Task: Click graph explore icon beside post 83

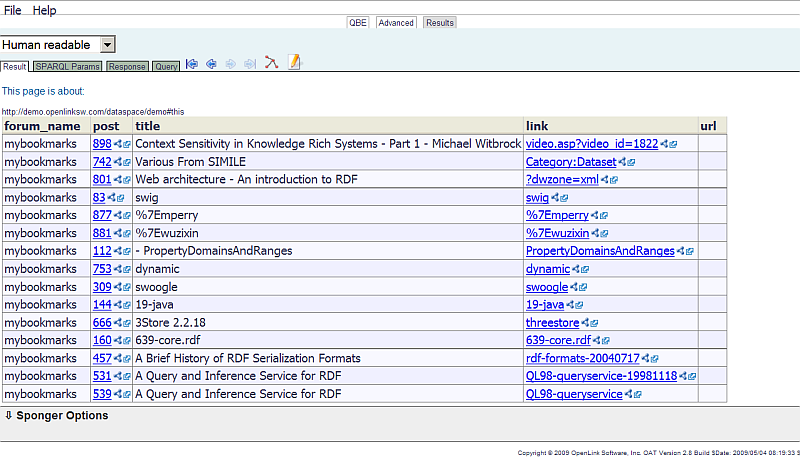Action: (112, 198)
